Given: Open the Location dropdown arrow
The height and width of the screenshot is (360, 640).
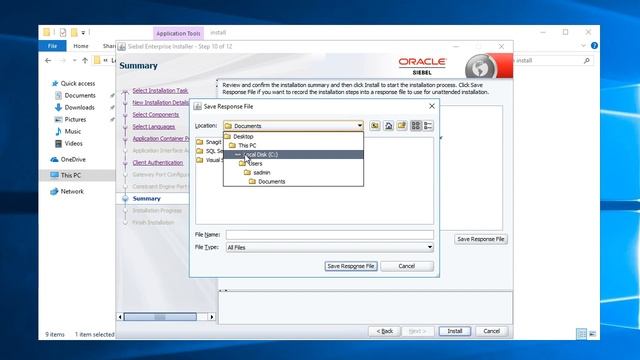Looking at the screenshot, I should coord(360,126).
